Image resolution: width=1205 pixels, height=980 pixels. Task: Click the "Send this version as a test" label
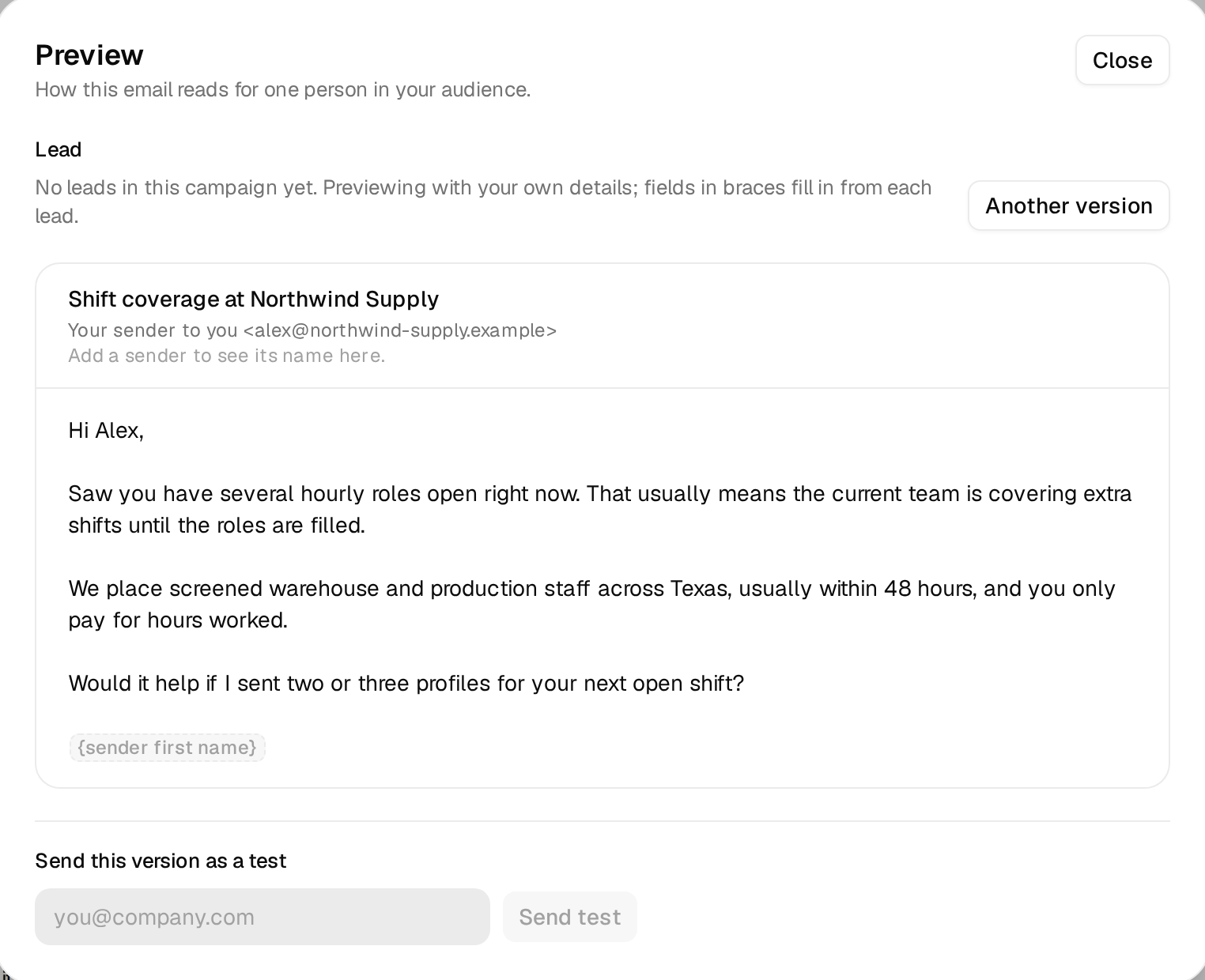pyautogui.click(x=161, y=861)
